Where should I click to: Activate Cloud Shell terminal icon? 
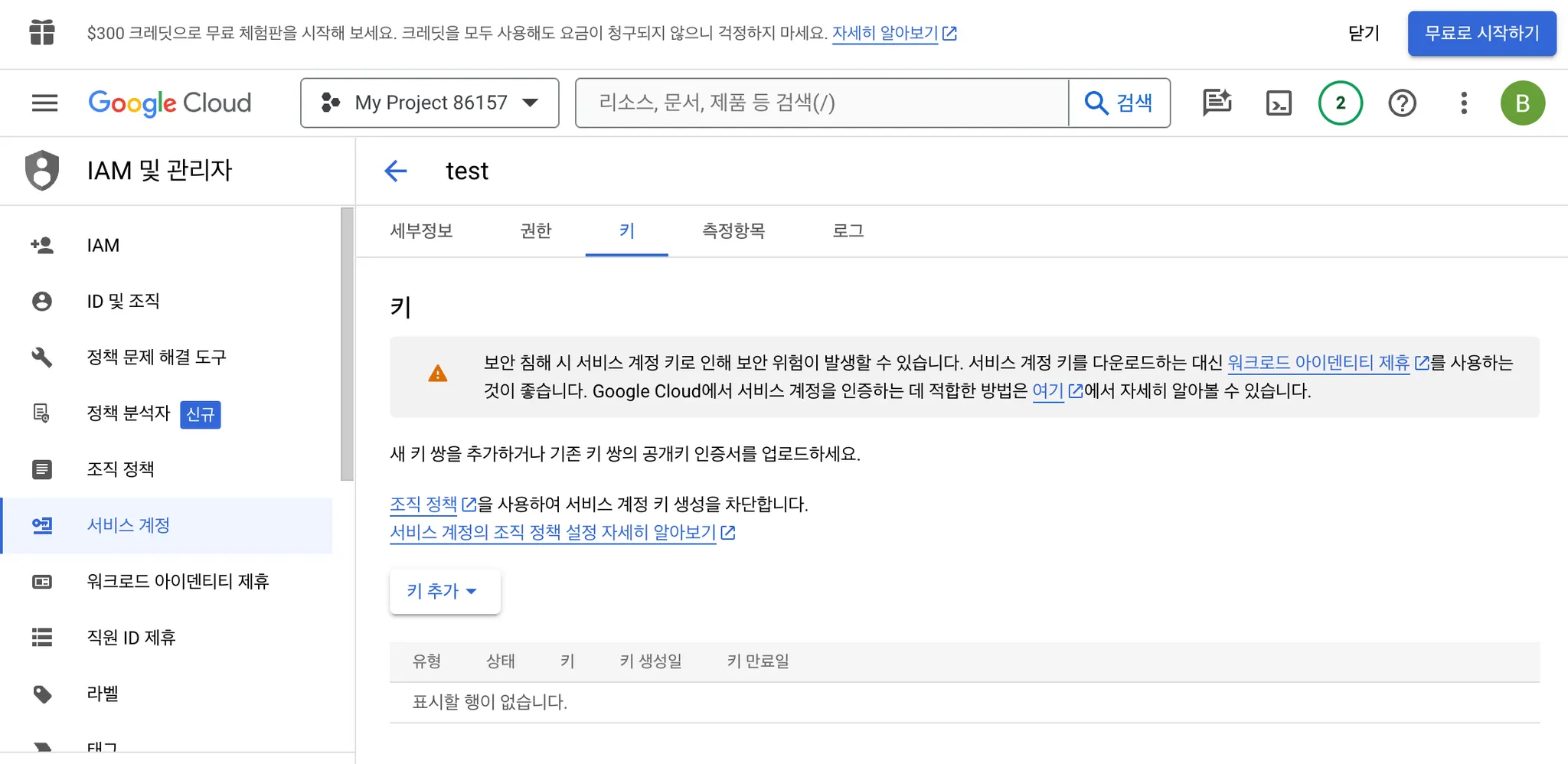[1279, 103]
